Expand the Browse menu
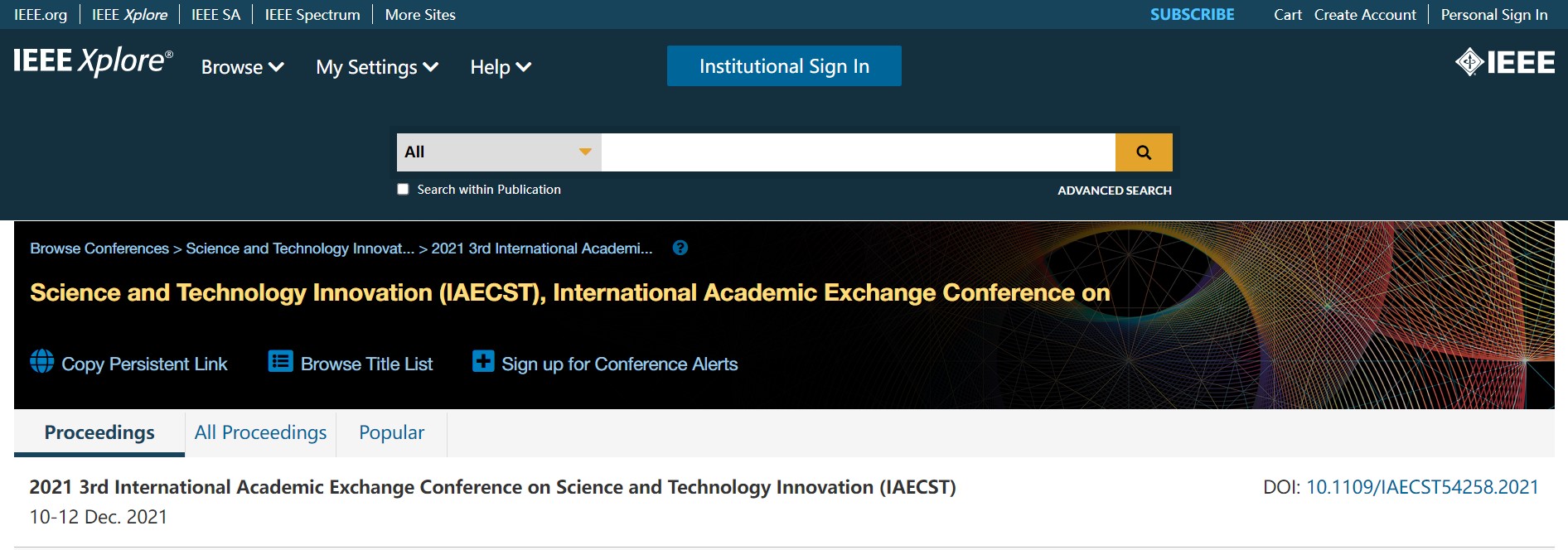Screen dimensions: 1568x550 (243, 67)
